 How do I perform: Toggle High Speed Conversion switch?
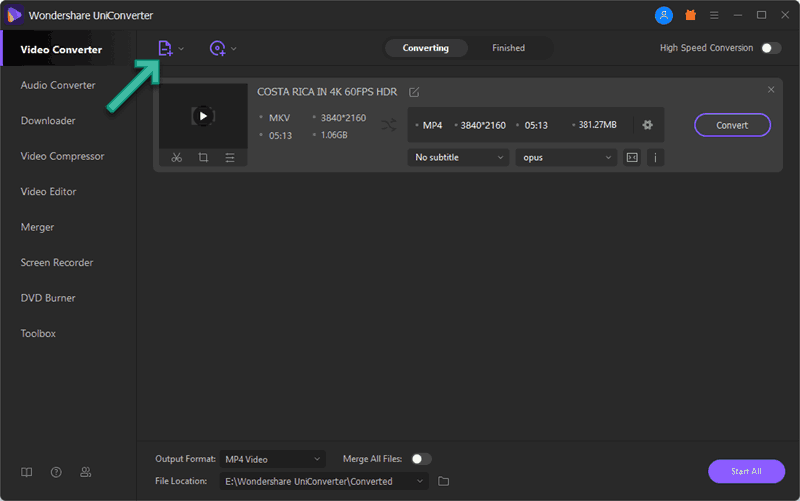pos(771,48)
